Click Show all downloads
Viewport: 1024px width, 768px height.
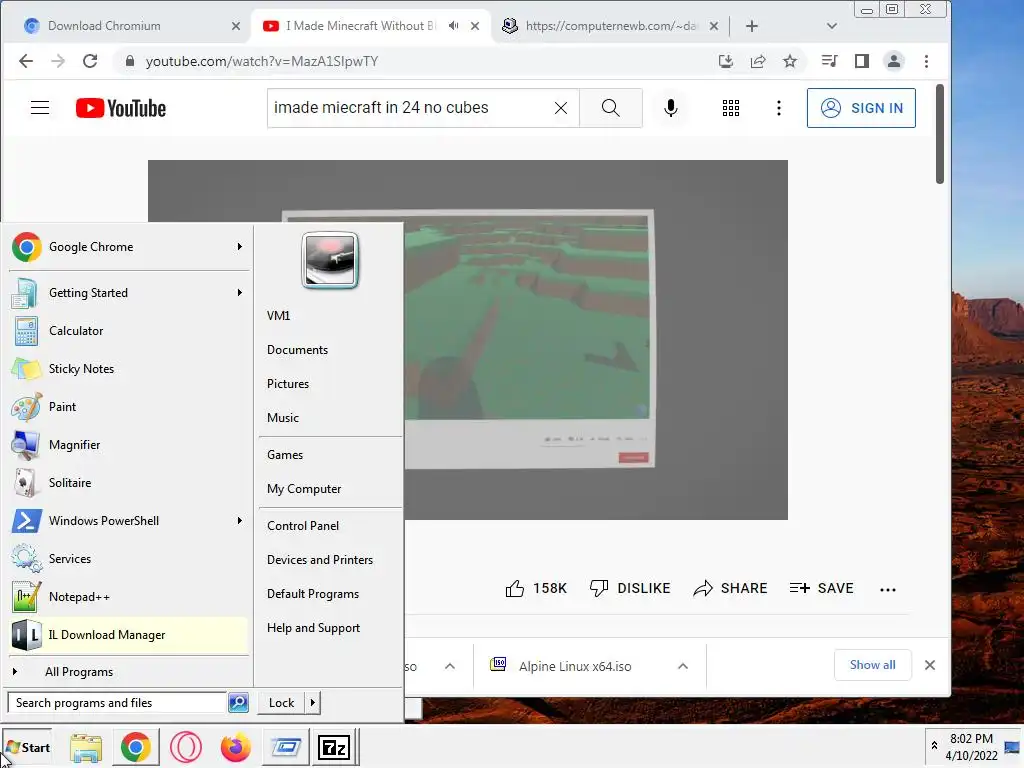click(872, 665)
